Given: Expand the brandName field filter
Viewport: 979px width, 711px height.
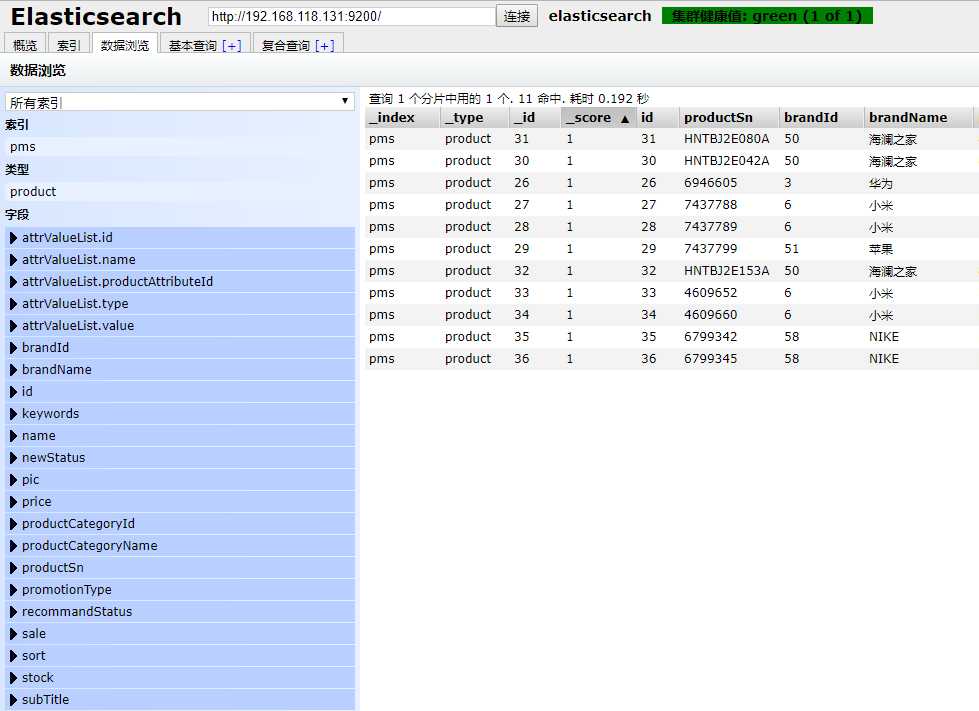Looking at the screenshot, I should [x=180, y=370].
